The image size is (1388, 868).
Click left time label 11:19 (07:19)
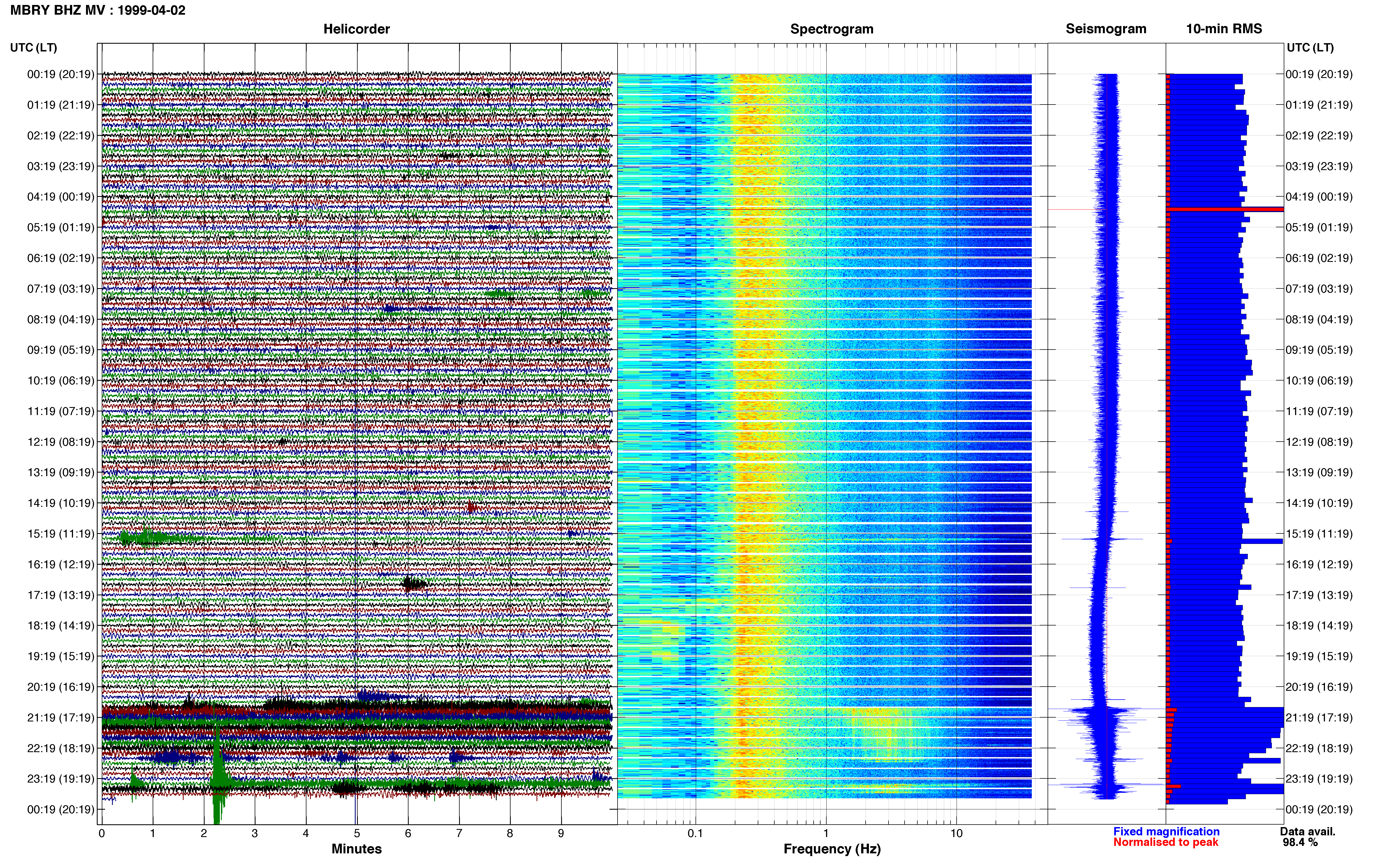61,411
